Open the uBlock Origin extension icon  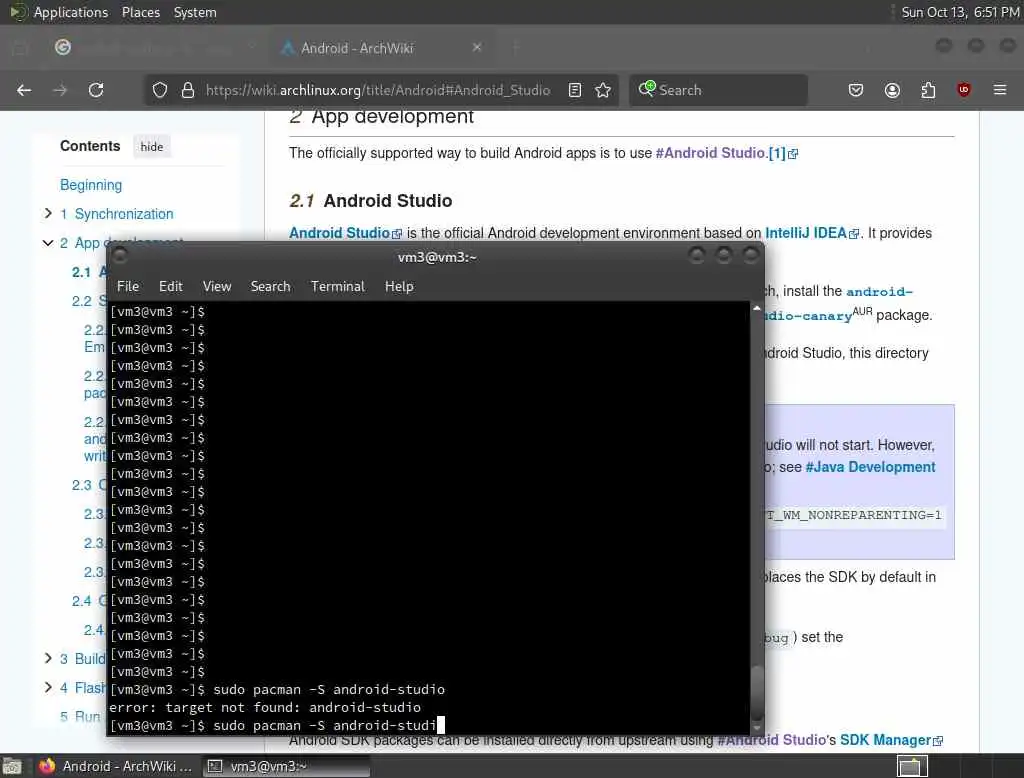point(964,90)
